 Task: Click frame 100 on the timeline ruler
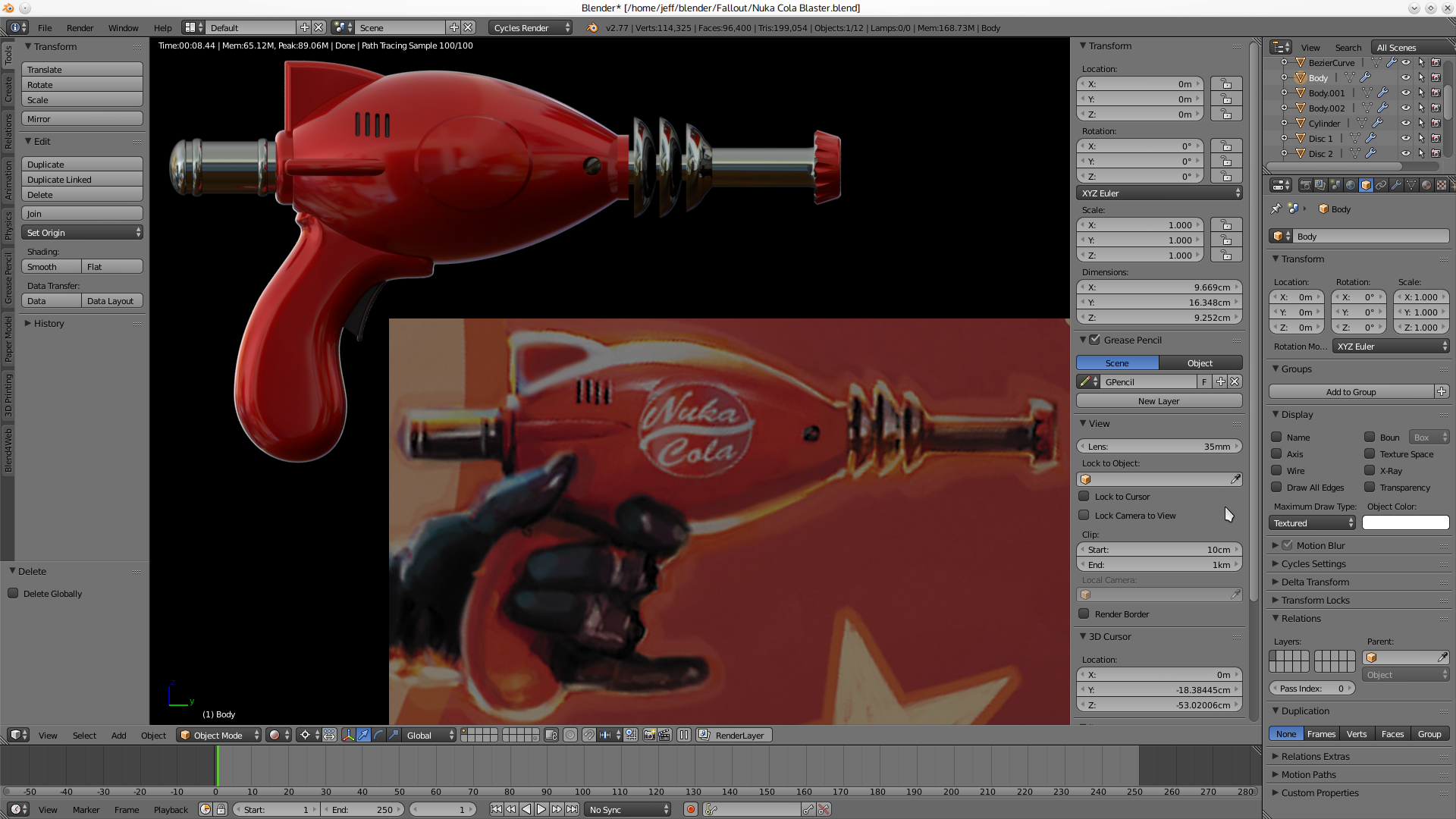pyautogui.click(x=582, y=791)
